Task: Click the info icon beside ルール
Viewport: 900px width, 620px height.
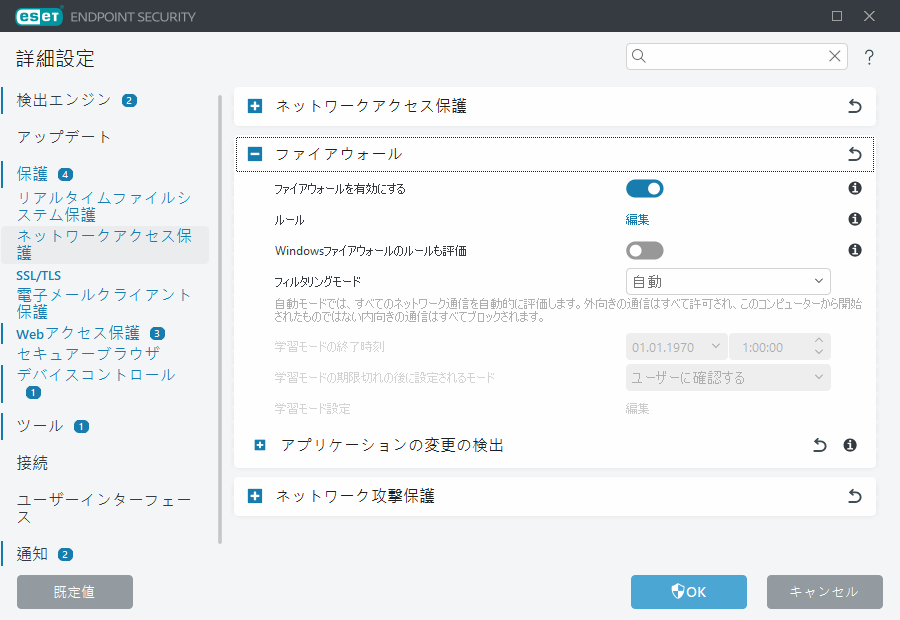Action: (855, 219)
